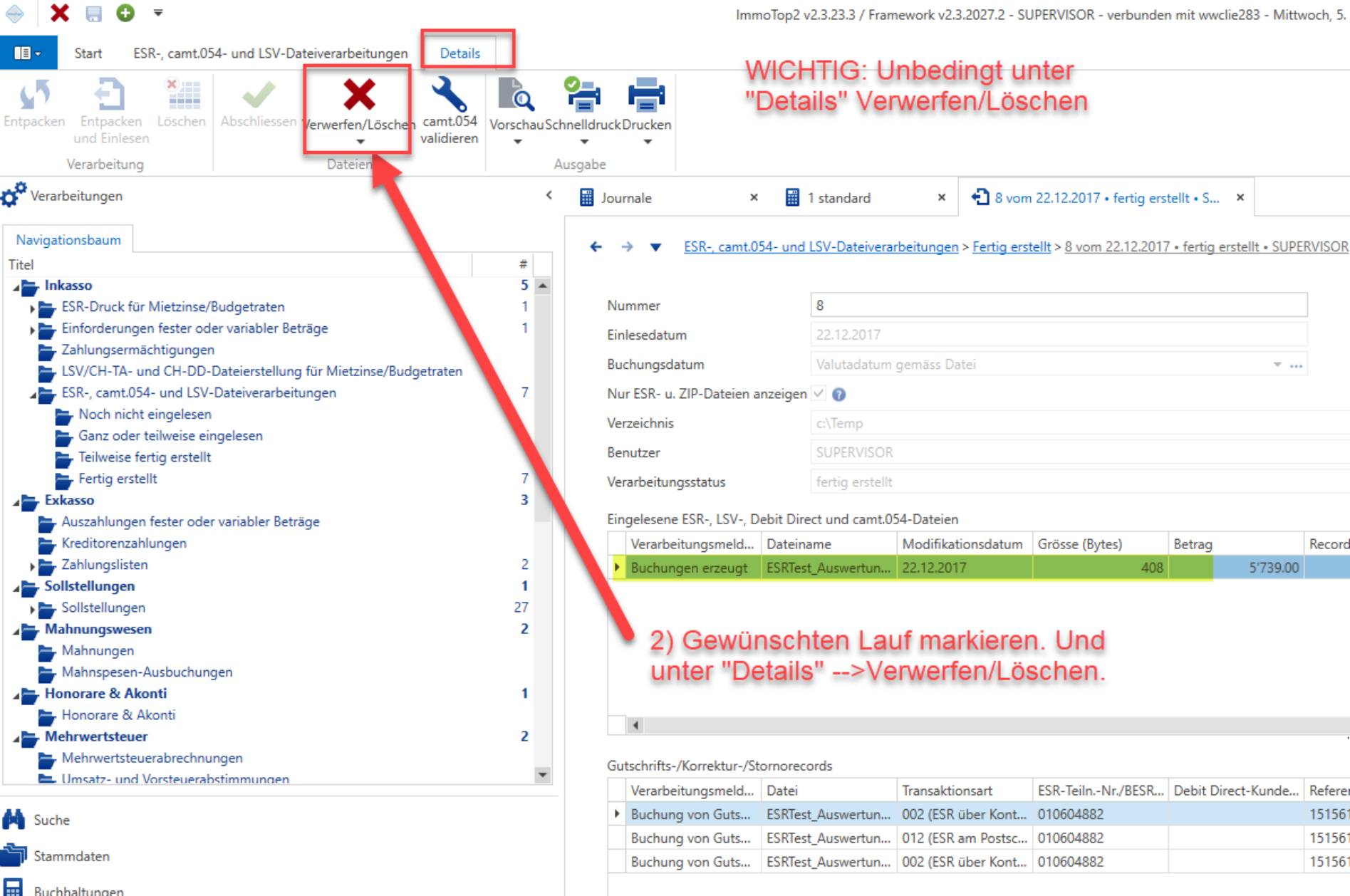Navigate back with the left arrow

point(596,247)
